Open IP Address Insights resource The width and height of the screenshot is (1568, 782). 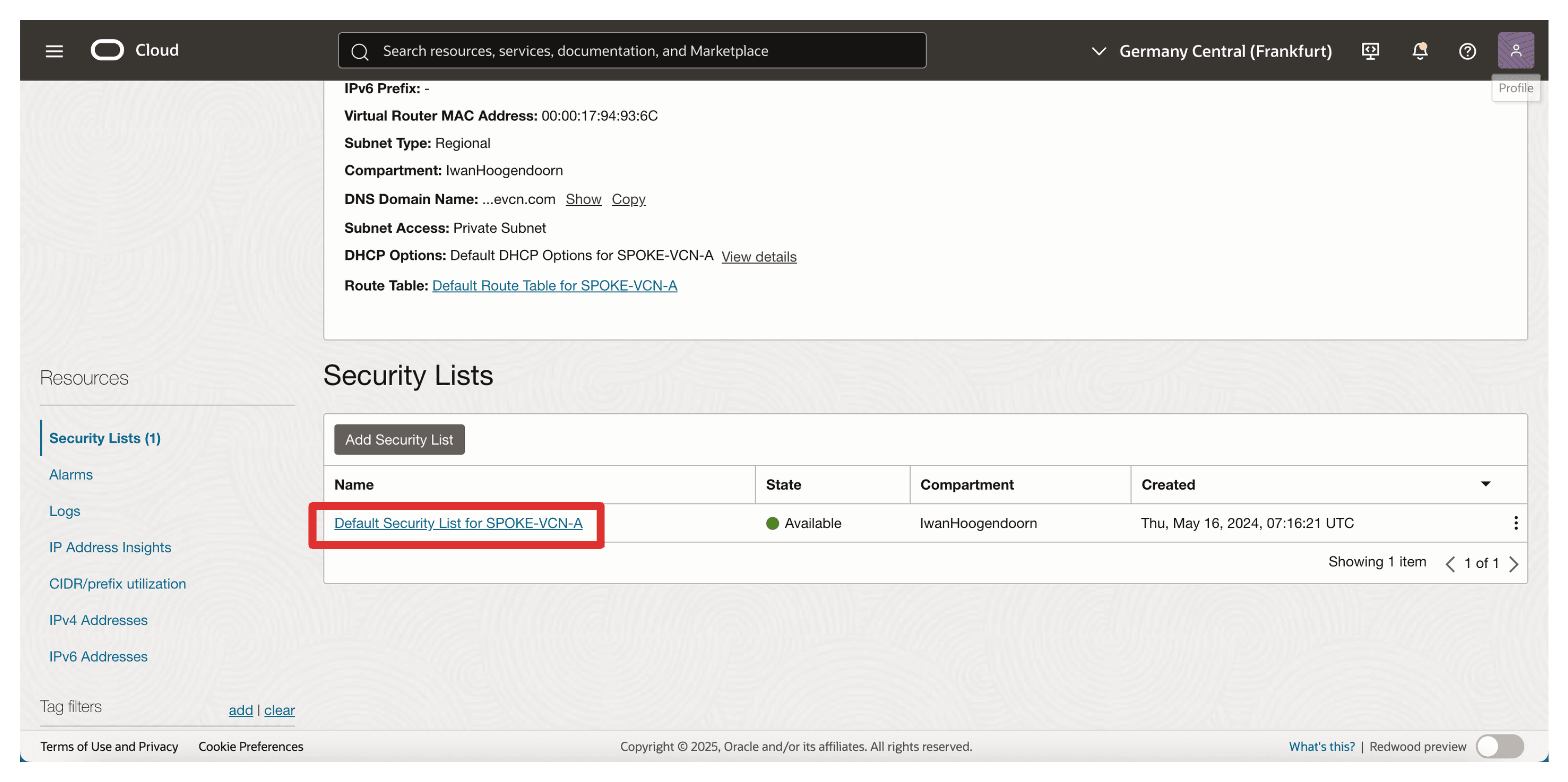pyautogui.click(x=110, y=547)
